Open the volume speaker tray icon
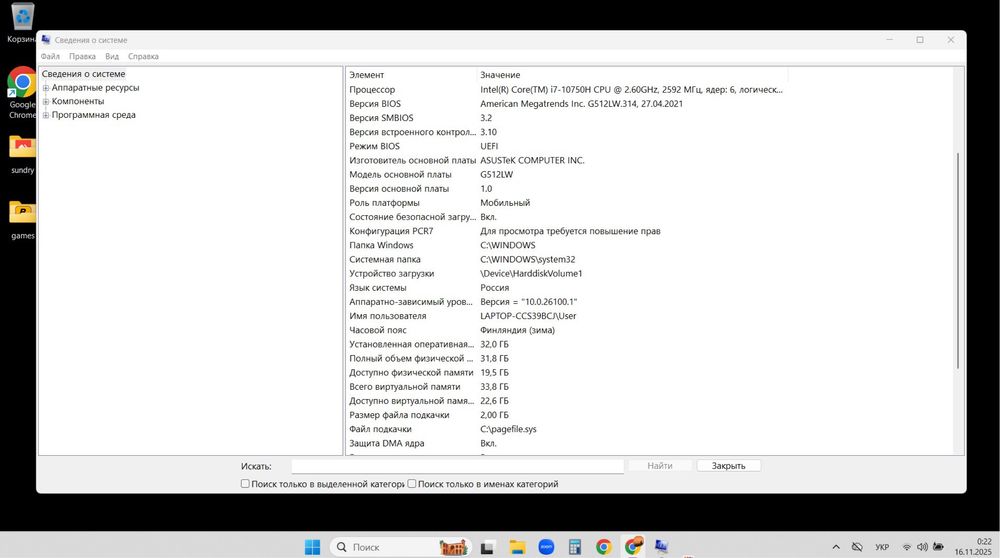 [922, 547]
